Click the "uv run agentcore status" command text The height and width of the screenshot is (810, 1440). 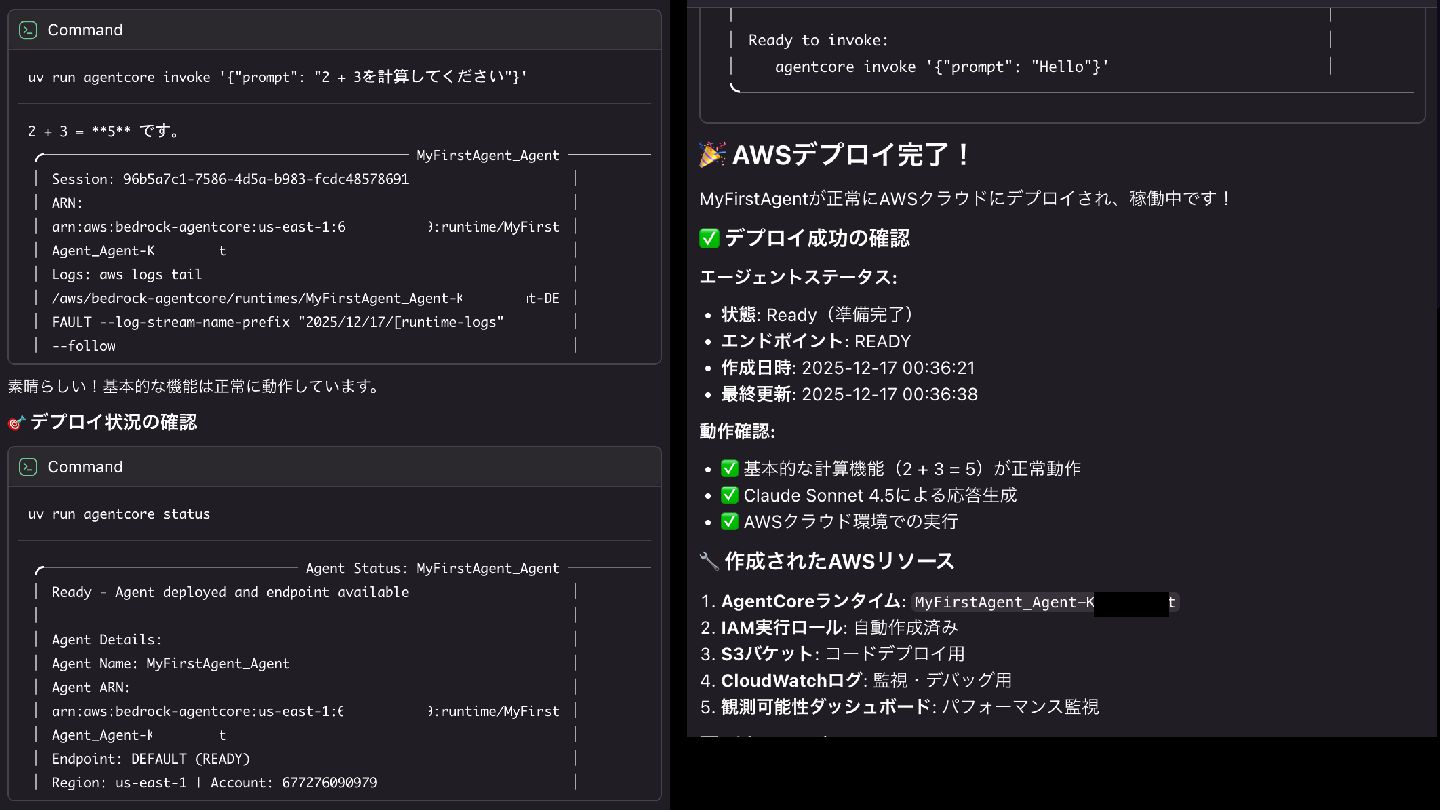pos(119,514)
